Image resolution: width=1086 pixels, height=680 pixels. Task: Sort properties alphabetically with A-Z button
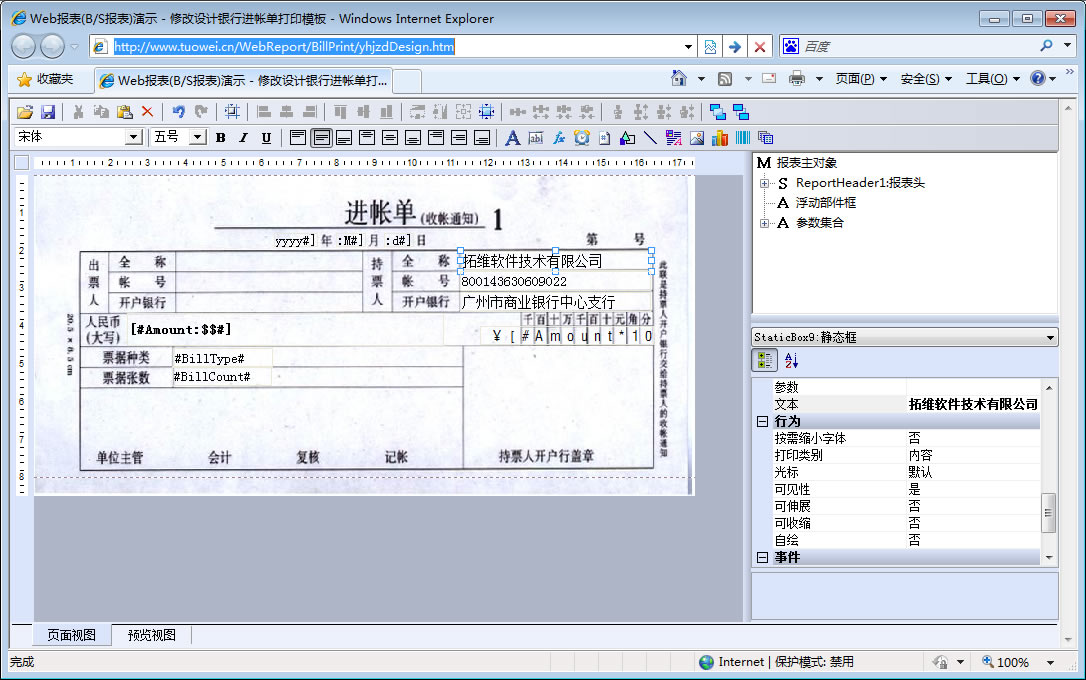791,361
